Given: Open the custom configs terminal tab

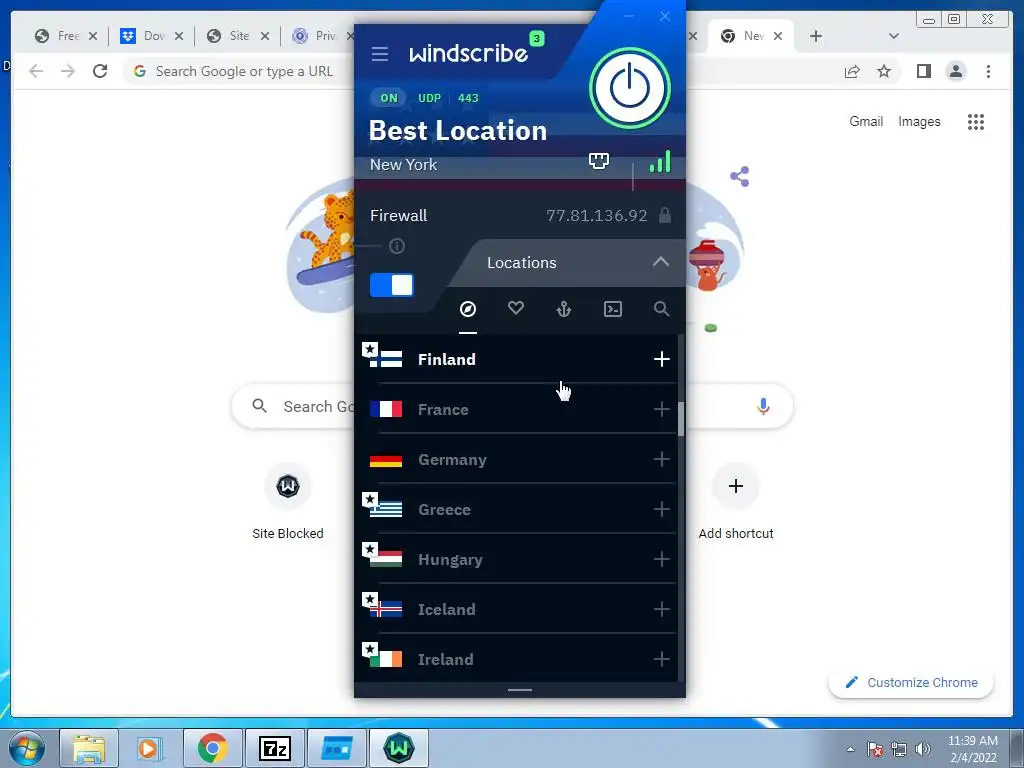Looking at the screenshot, I should point(613,309).
